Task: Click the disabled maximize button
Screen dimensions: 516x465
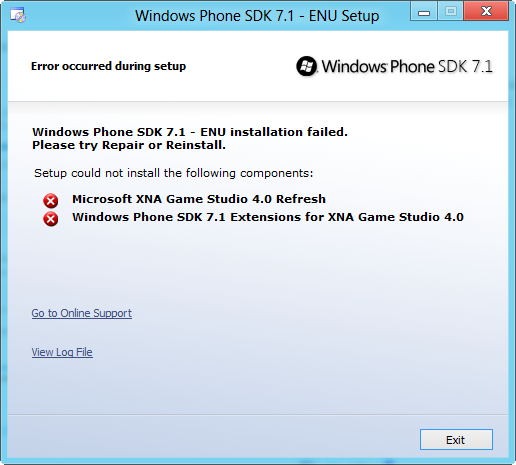Action: (450, 12)
